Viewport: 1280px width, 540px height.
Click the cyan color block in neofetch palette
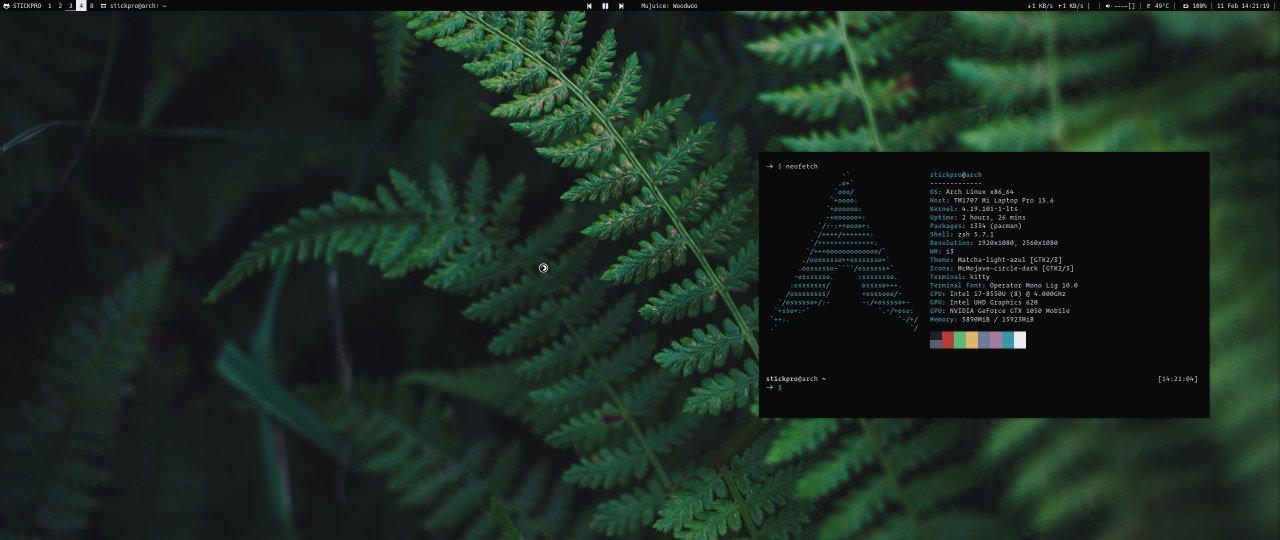[1008, 340]
